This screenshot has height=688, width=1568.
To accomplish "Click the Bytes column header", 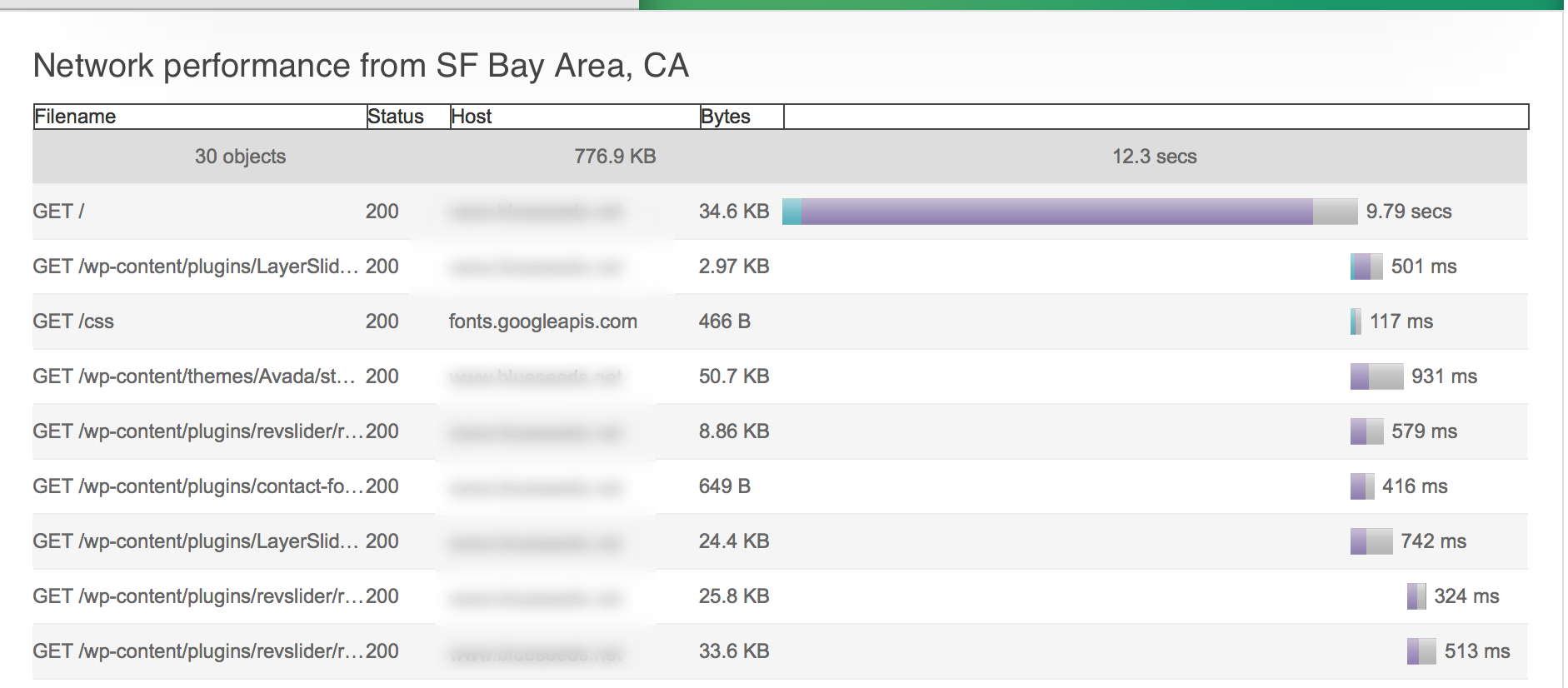I will click(x=742, y=117).
